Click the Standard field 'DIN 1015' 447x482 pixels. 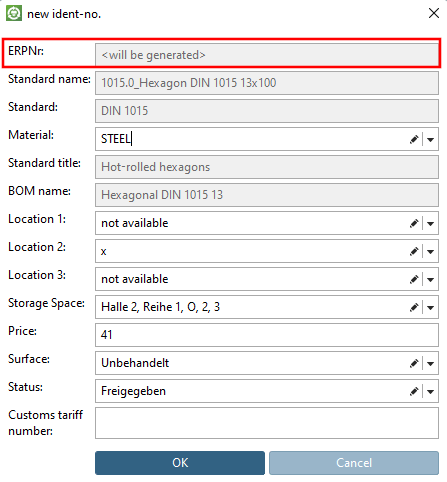[x=267, y=111]
